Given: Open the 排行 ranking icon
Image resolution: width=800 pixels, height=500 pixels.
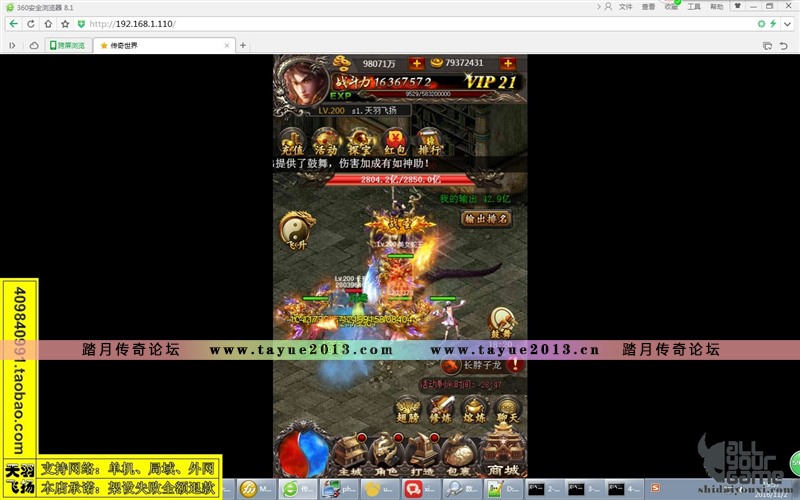Looking at the screenshot, I should pos(430,143).
